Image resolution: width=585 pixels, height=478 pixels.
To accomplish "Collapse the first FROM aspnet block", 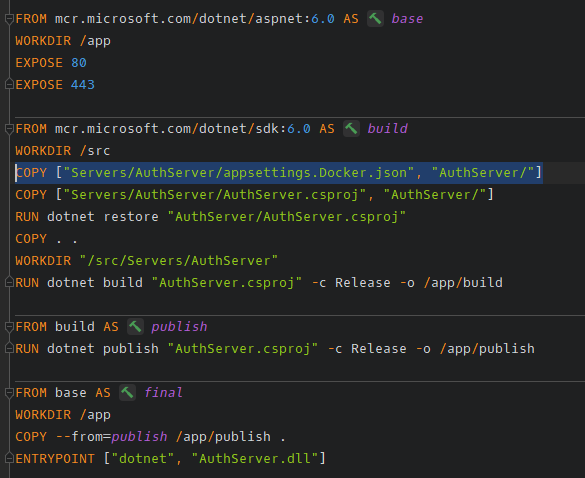I will coord(9,19).
